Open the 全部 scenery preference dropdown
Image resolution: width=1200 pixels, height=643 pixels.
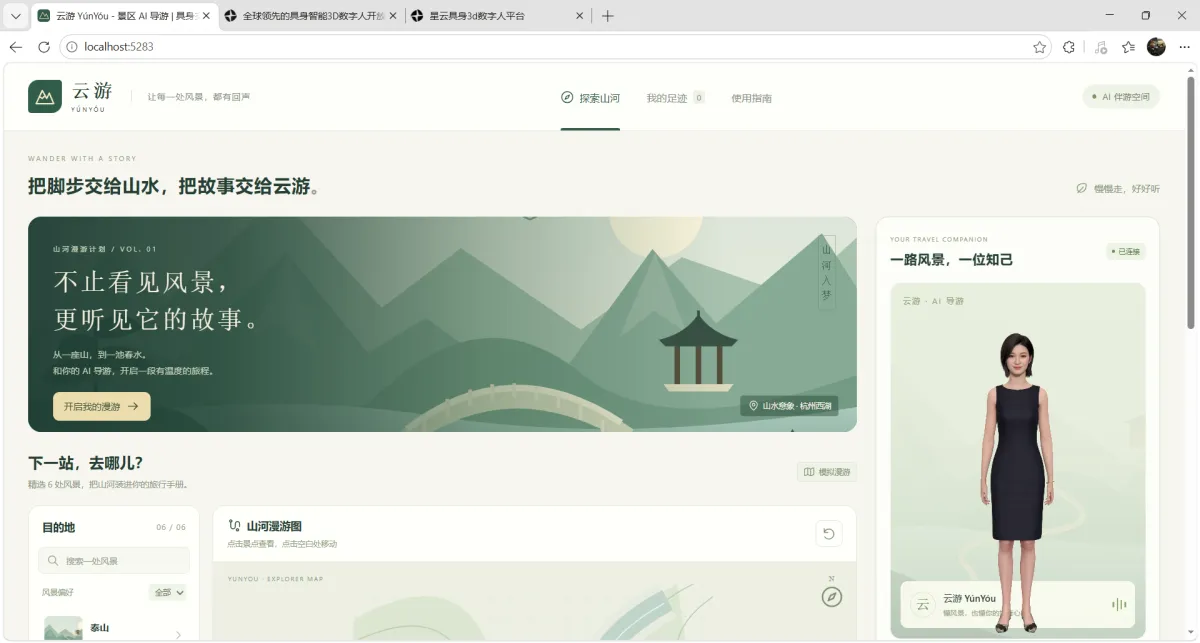168,592
